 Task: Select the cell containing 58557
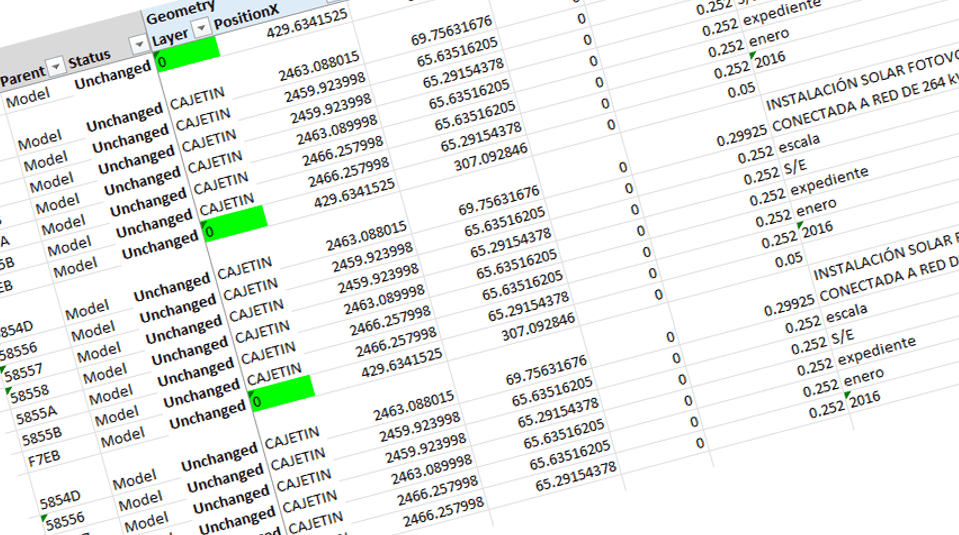[23, 372]
